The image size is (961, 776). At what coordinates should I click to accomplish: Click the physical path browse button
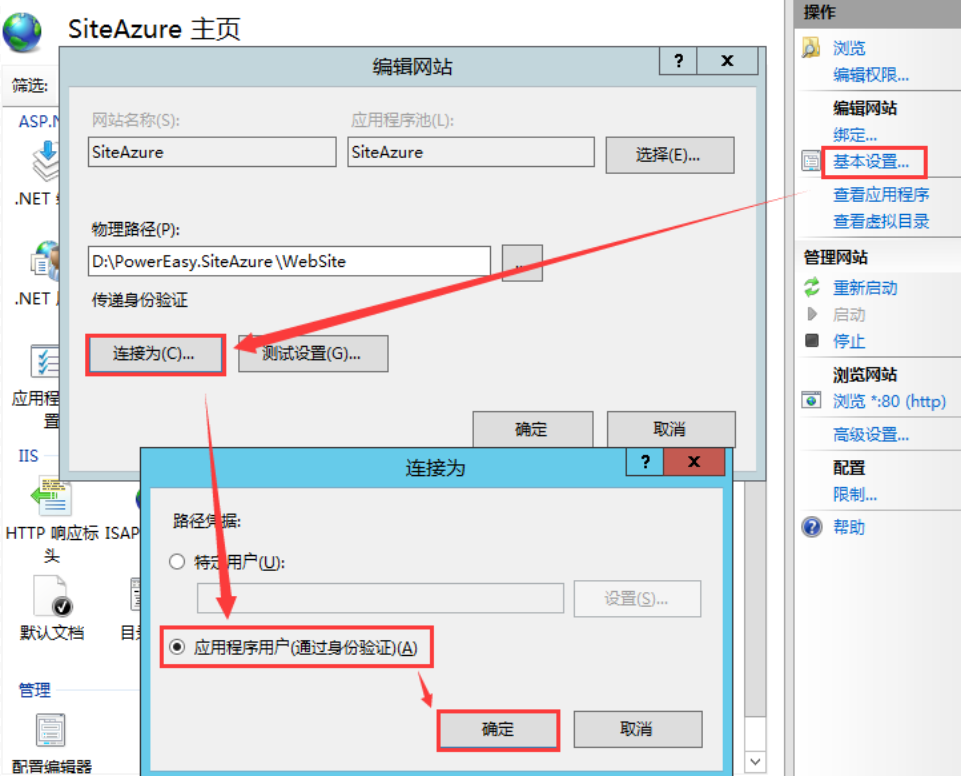pyautogui.click(x=522, y=263)
